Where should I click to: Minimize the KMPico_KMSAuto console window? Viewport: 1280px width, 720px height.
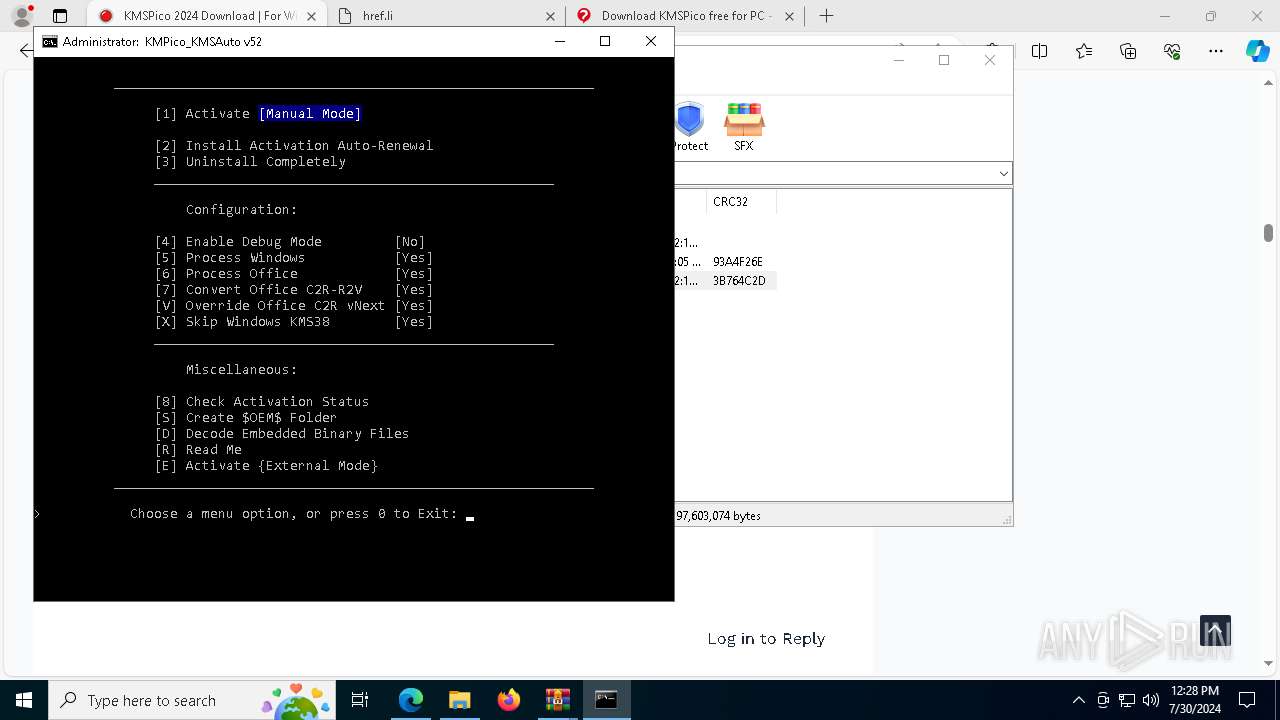coord(559,41)
